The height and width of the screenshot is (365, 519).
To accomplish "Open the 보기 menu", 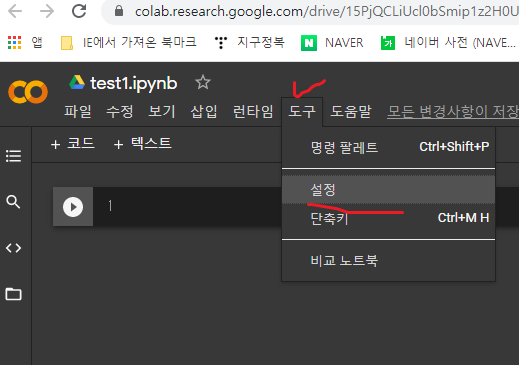I will pyautogui.click(x=162, y=111).
